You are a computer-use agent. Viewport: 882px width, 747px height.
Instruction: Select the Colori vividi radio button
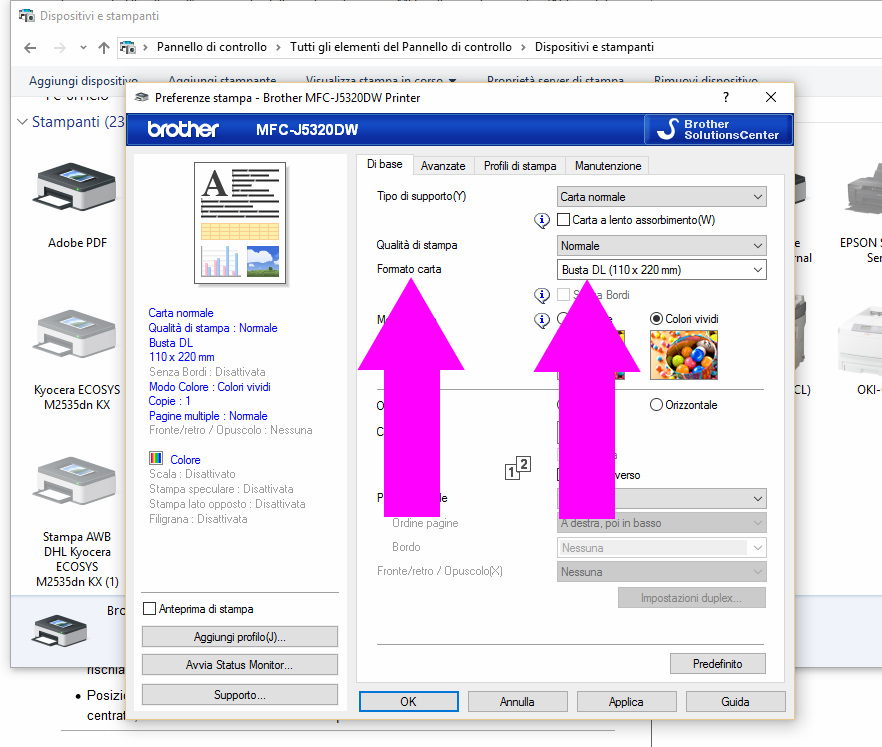[x=656, y=319]
